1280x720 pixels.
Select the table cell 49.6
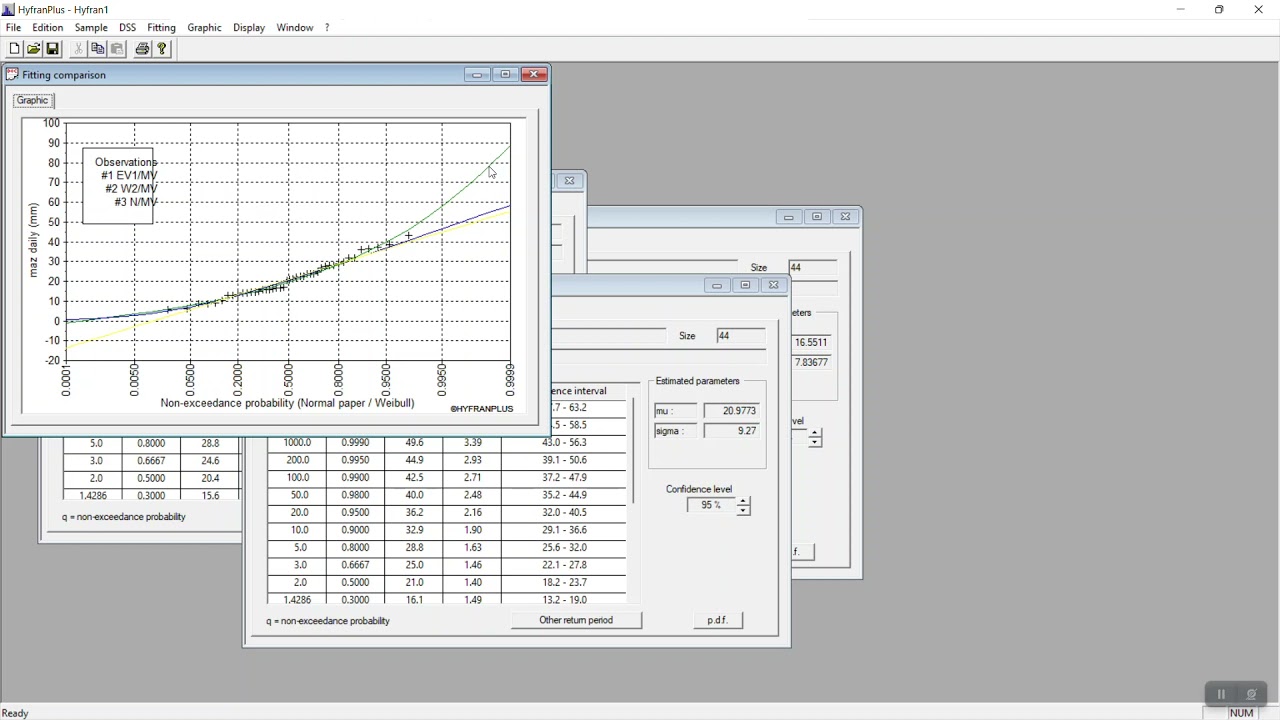[414, 443]
